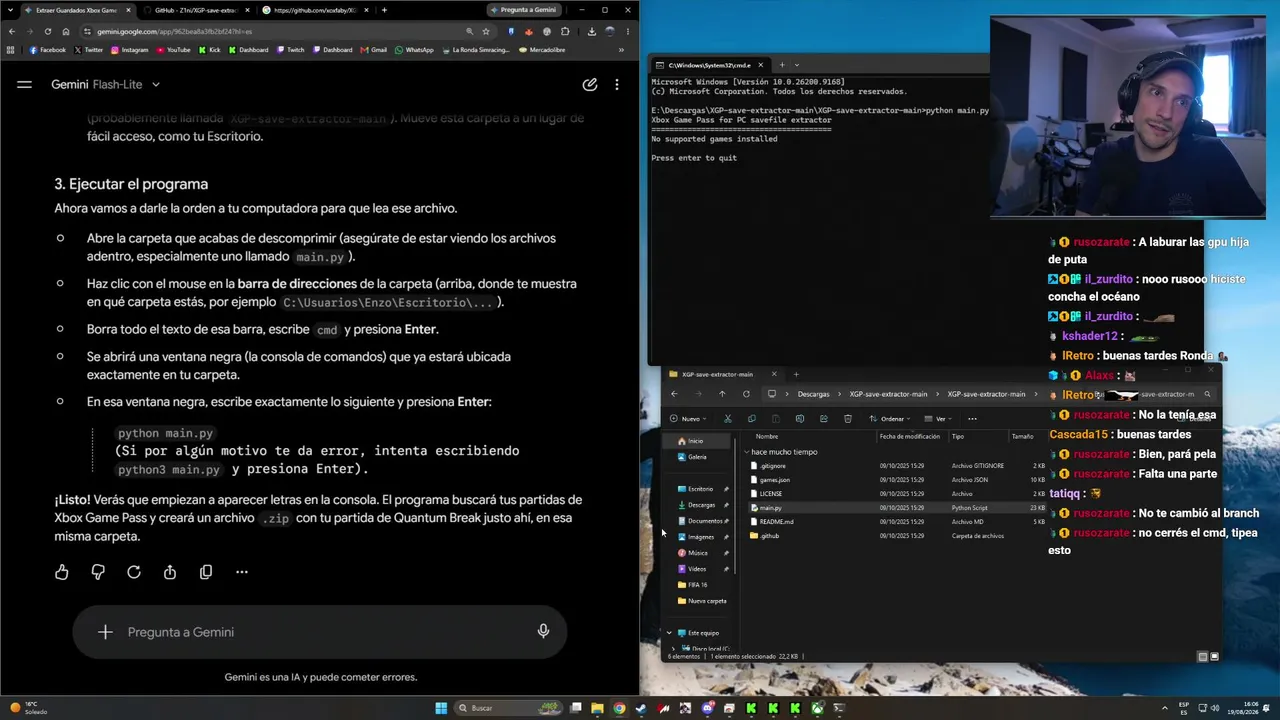Open the Twitch bookmark
The width and height of the screenshot is (1280, 720).
point(290,50)
